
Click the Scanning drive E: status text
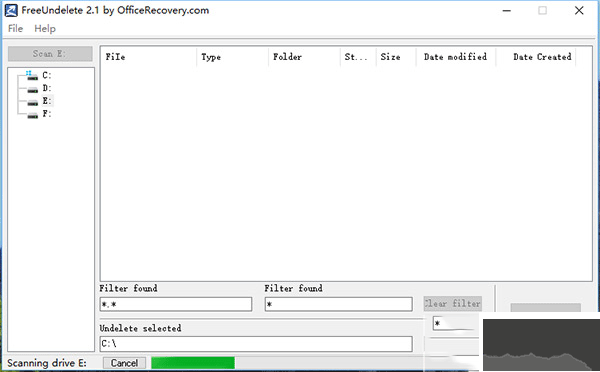47,363
